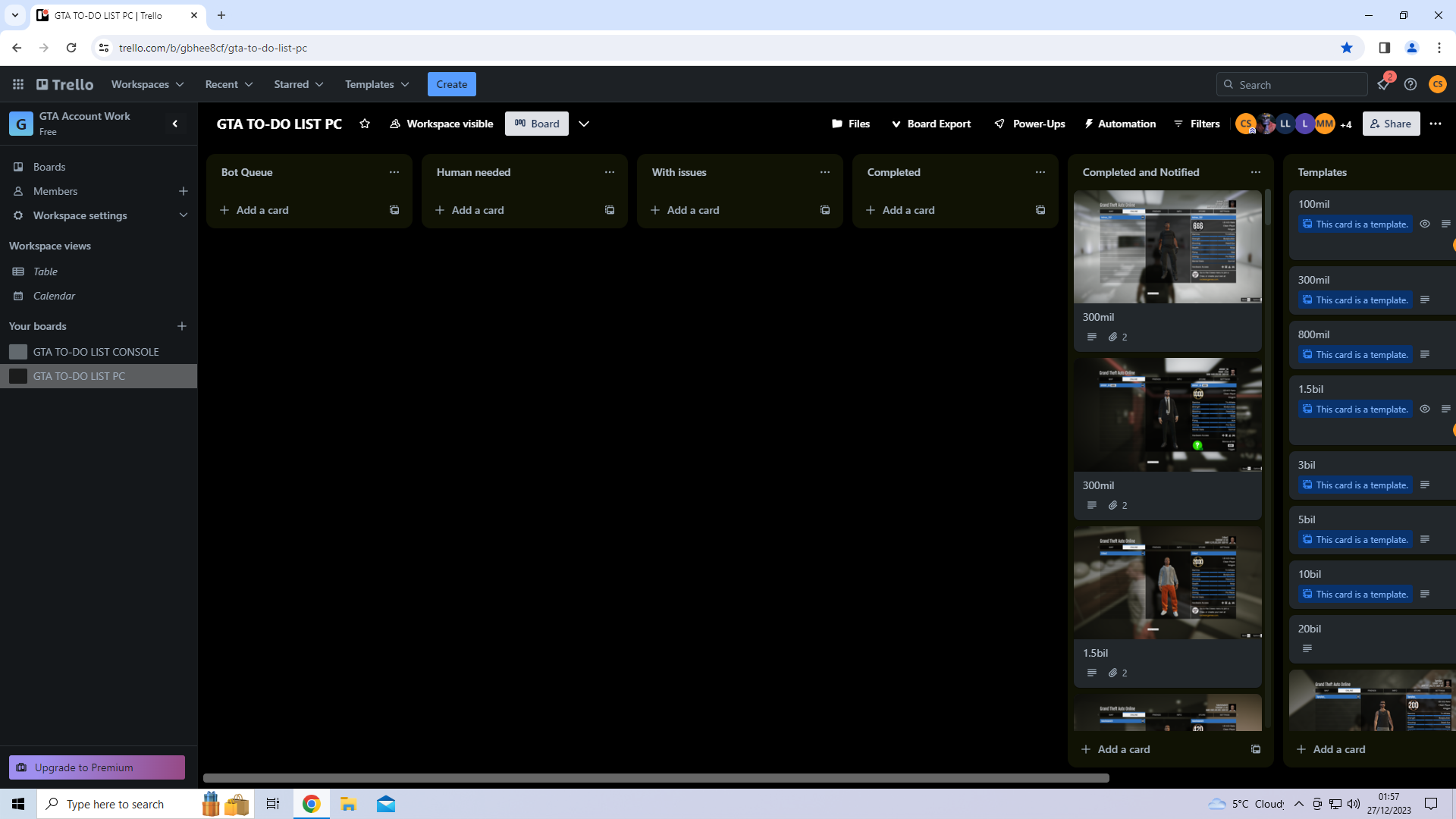Click the horizontal board scrollbar
1456x819 pixels.
[x=656, y=778]
